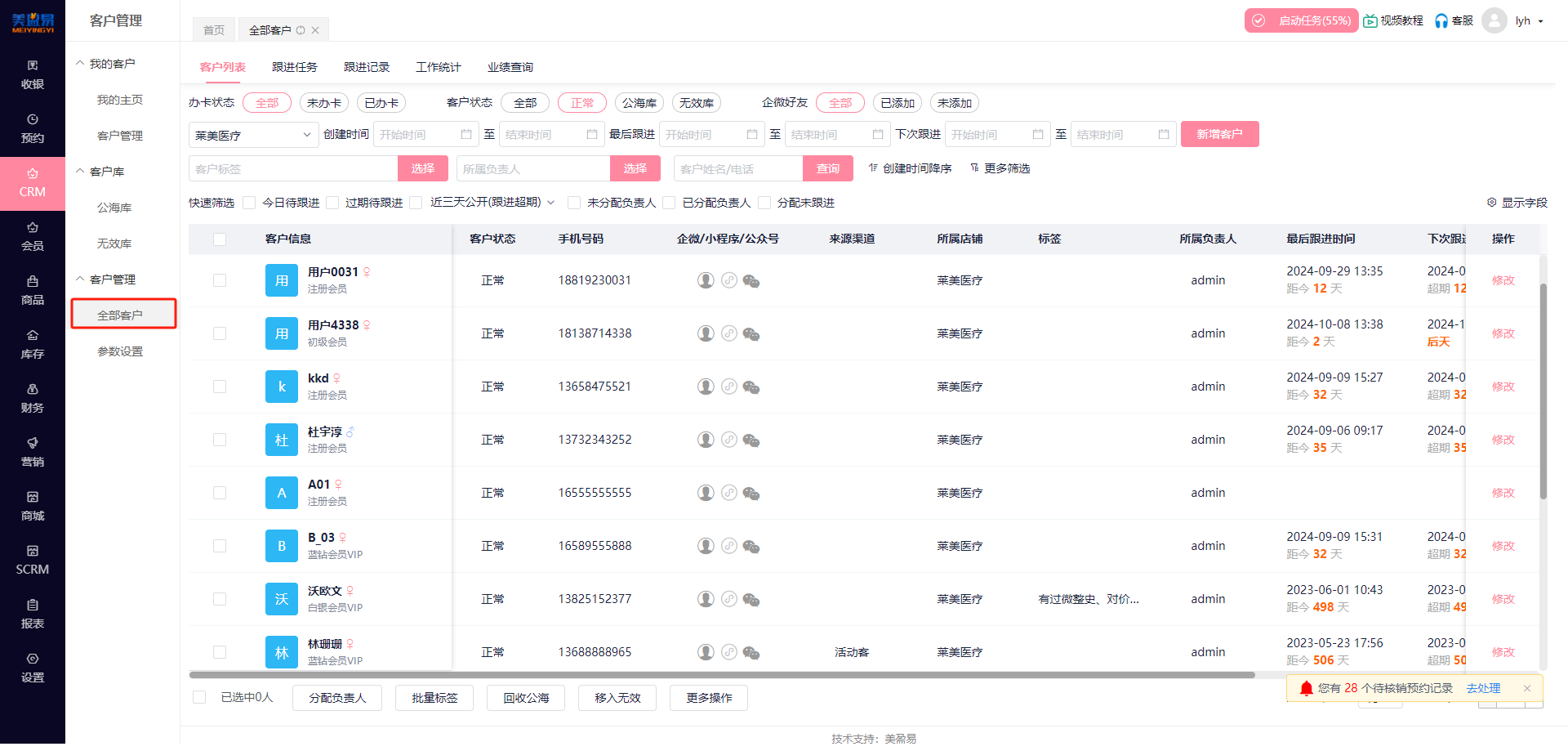This screenshot has width=1568, height=751.
Task: Check the 未分配负责人 checkbox
Action: coord(574,202)
